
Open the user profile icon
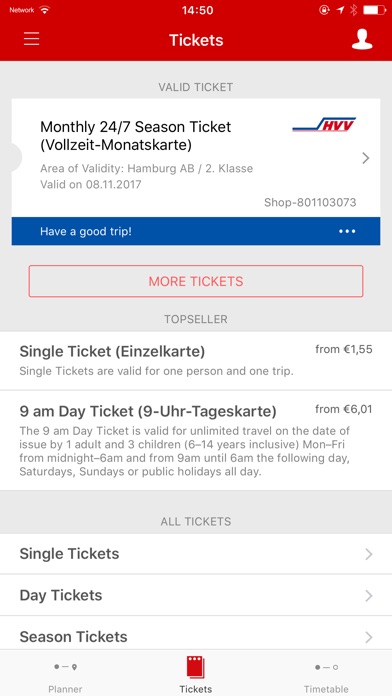[362, 39]
